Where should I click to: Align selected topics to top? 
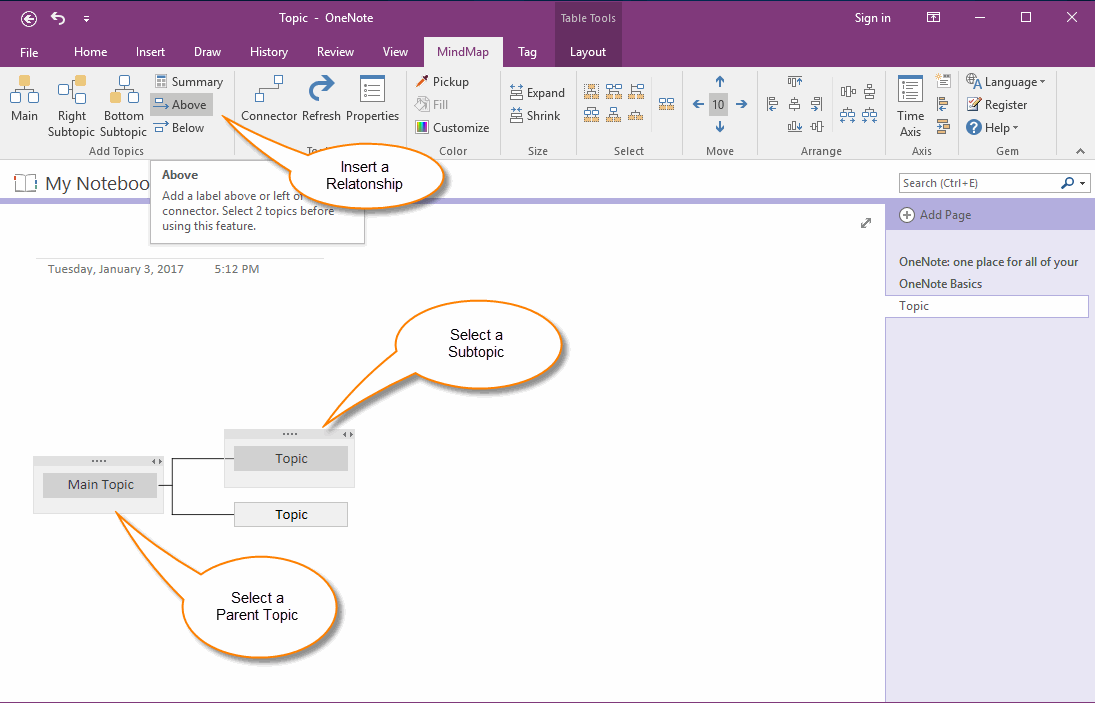click(x=795, y=82)
